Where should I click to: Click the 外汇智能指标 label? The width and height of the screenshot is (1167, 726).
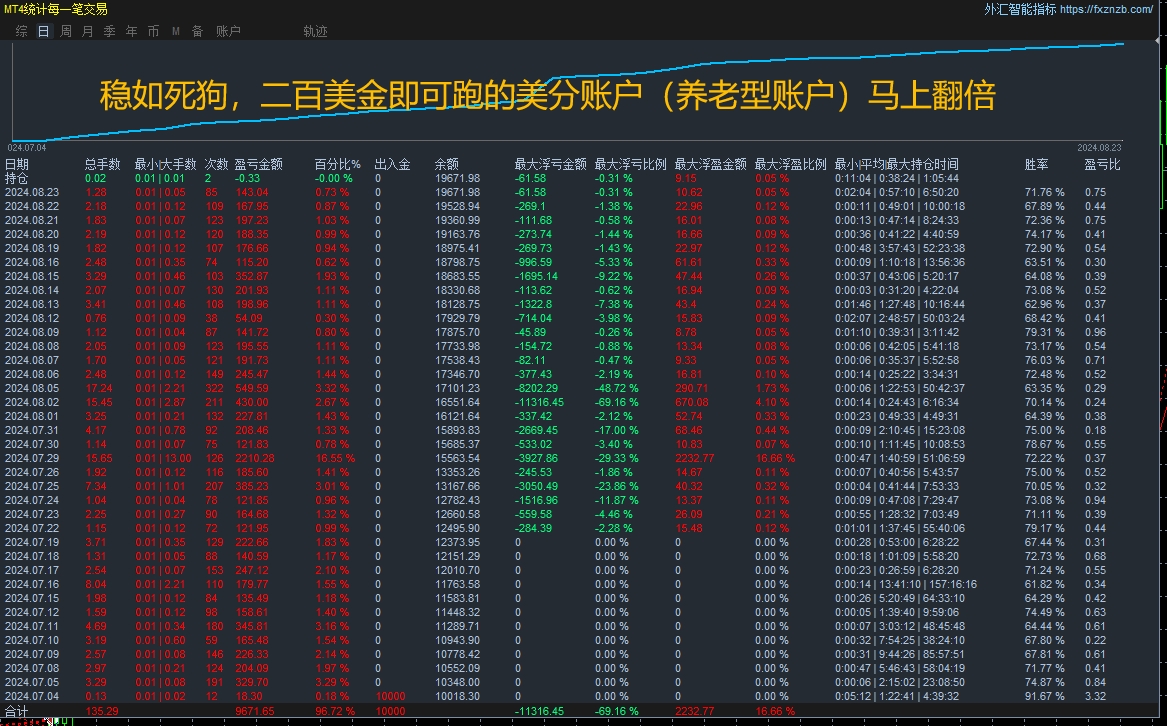pyautogui.click(x=1020, y=9)
